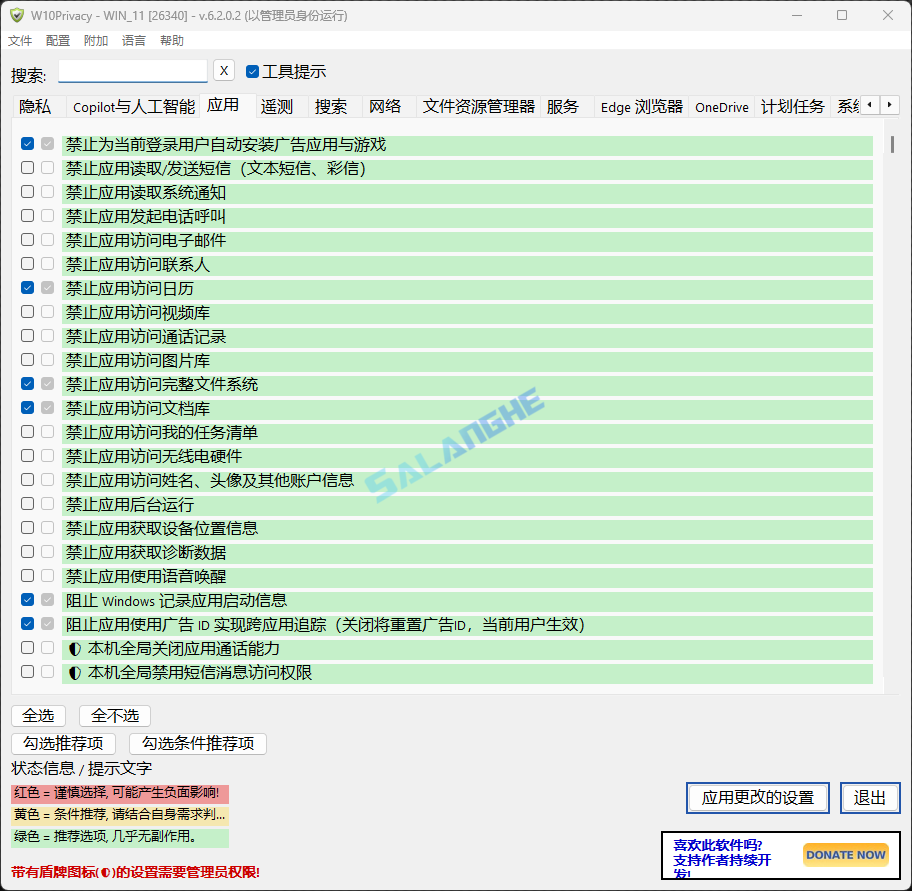The height and width of the screenshot is (891, 912).
Task: Open the 帮助 menu
Action: point(172,41)
